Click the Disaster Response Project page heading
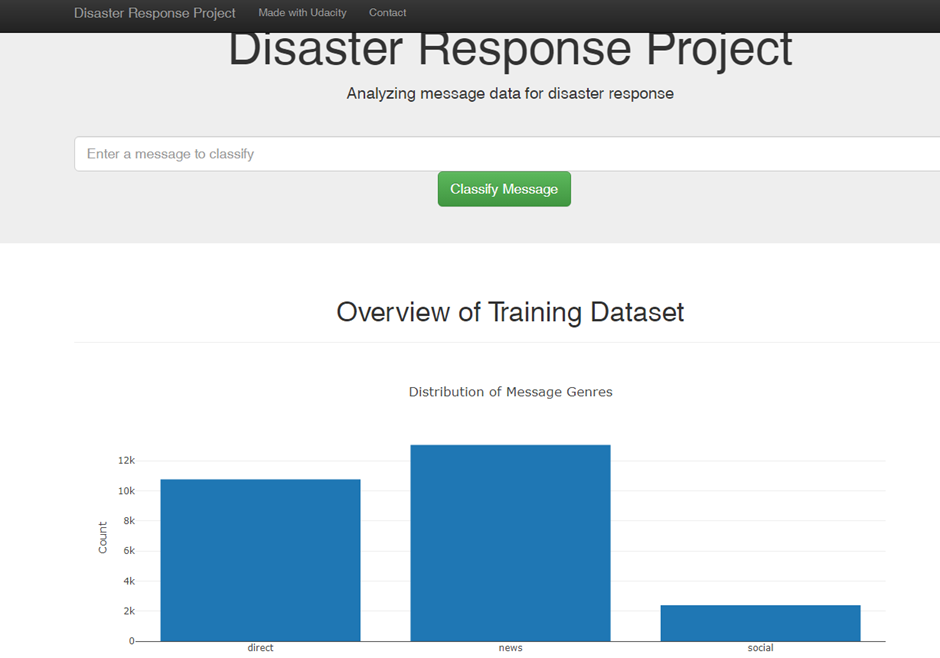 (x=510, y=48)
